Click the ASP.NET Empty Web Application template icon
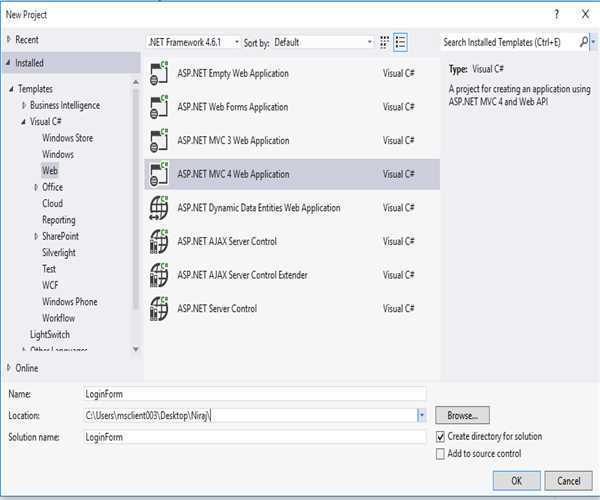 click(x=159, y=74)
